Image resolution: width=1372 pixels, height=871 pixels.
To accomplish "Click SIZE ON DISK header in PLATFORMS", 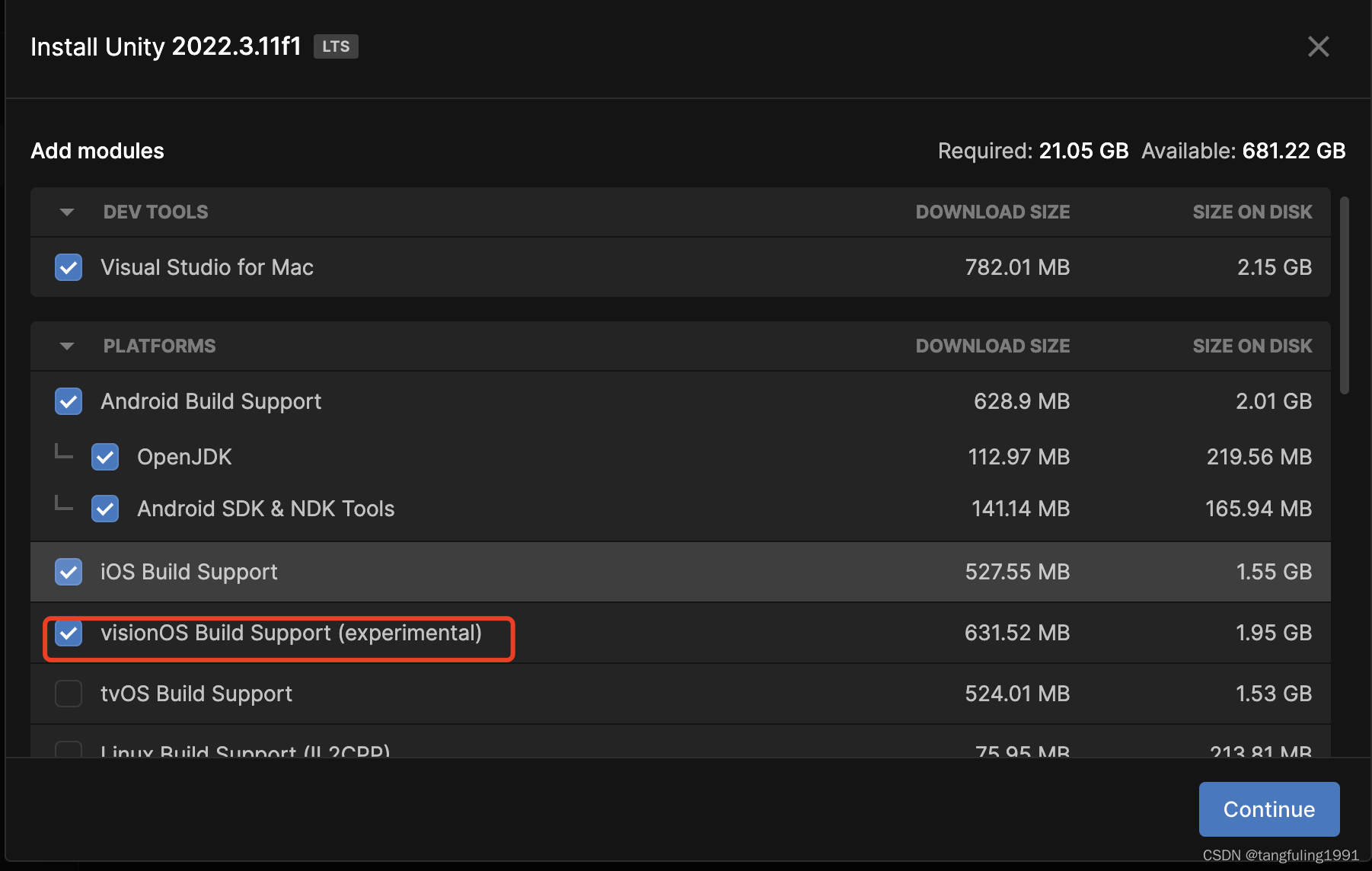I will (x=1252, y=346).
